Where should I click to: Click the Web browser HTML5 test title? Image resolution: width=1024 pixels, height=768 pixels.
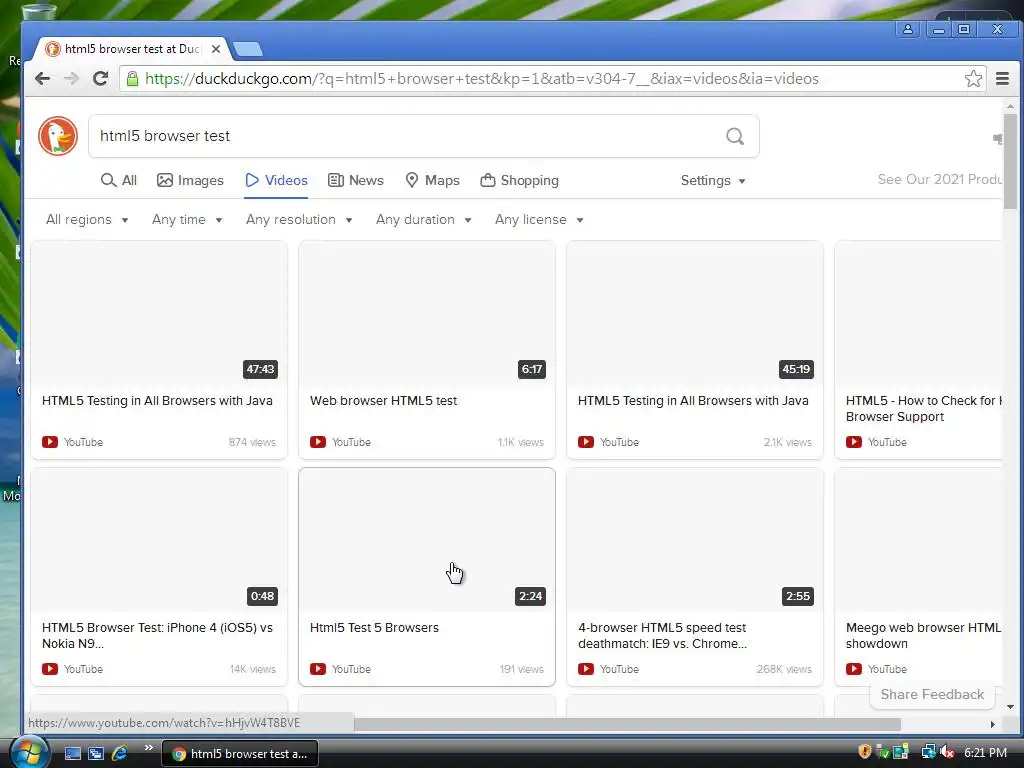coord(383,401)
